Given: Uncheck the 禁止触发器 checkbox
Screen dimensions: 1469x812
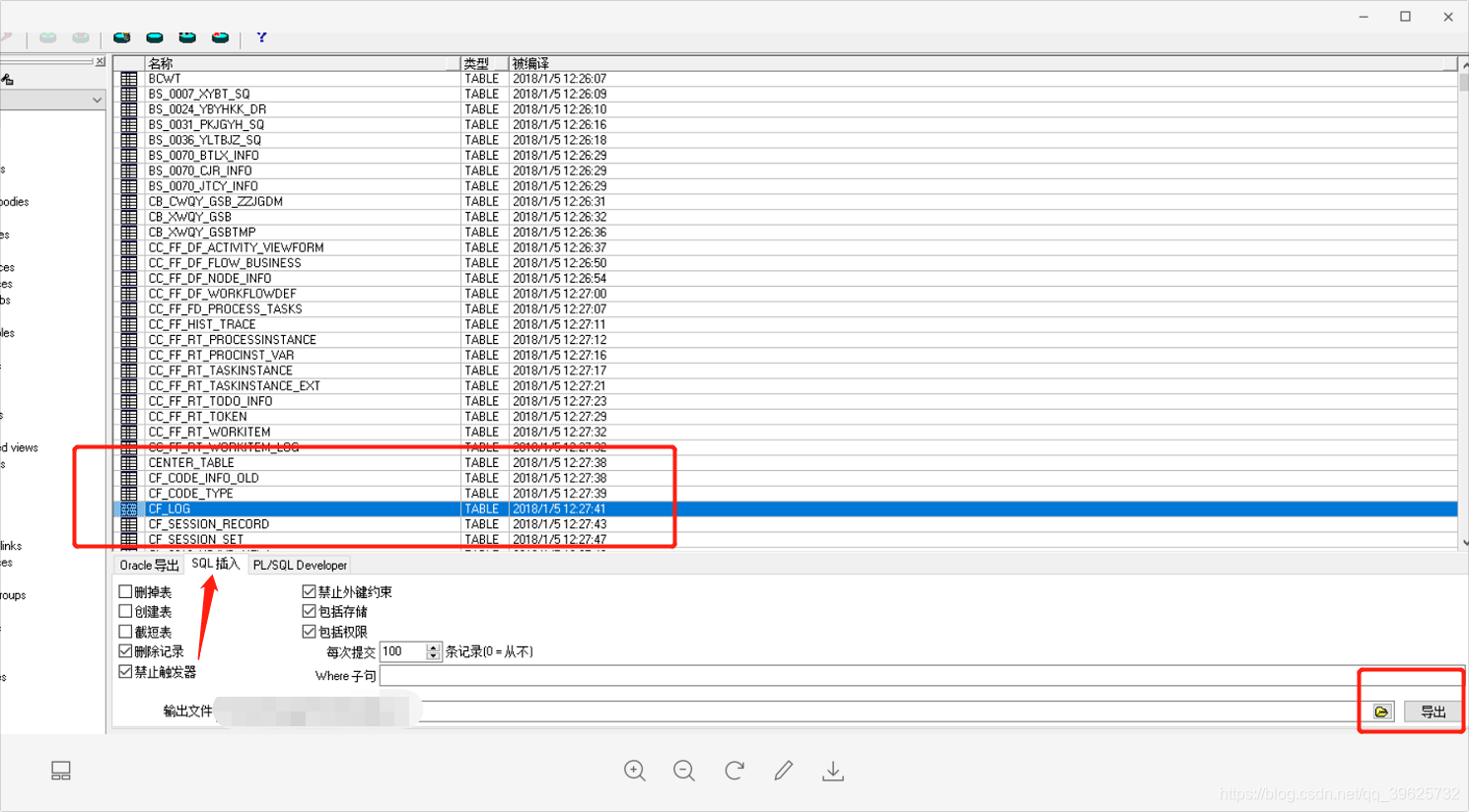Looking at the screenshot, I should [x=125, y=671].
